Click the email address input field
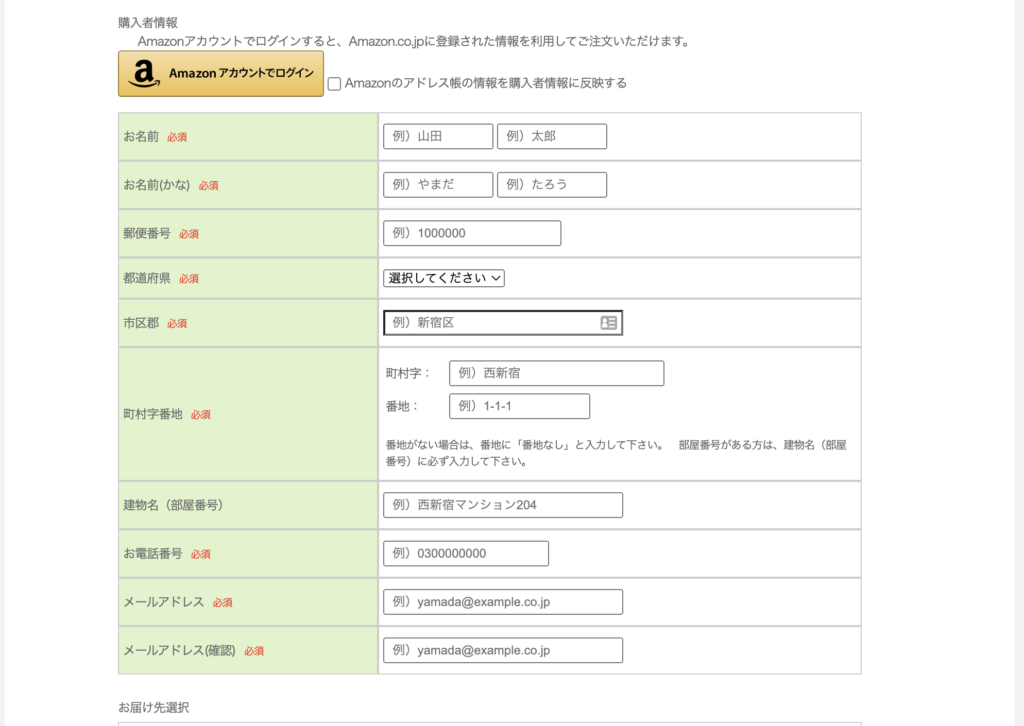This screenshot has width=1024, height=726. coord(503,602)
